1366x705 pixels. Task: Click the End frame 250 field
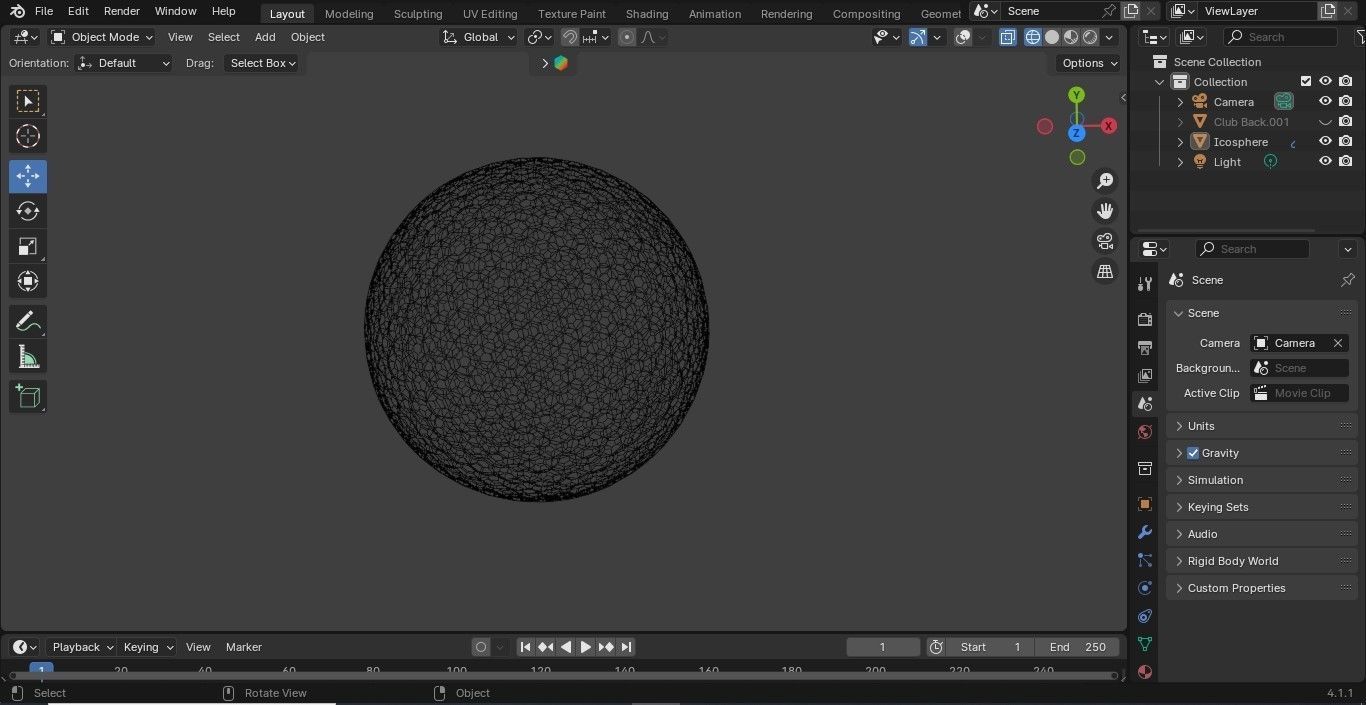click(x=1078, y=647)
